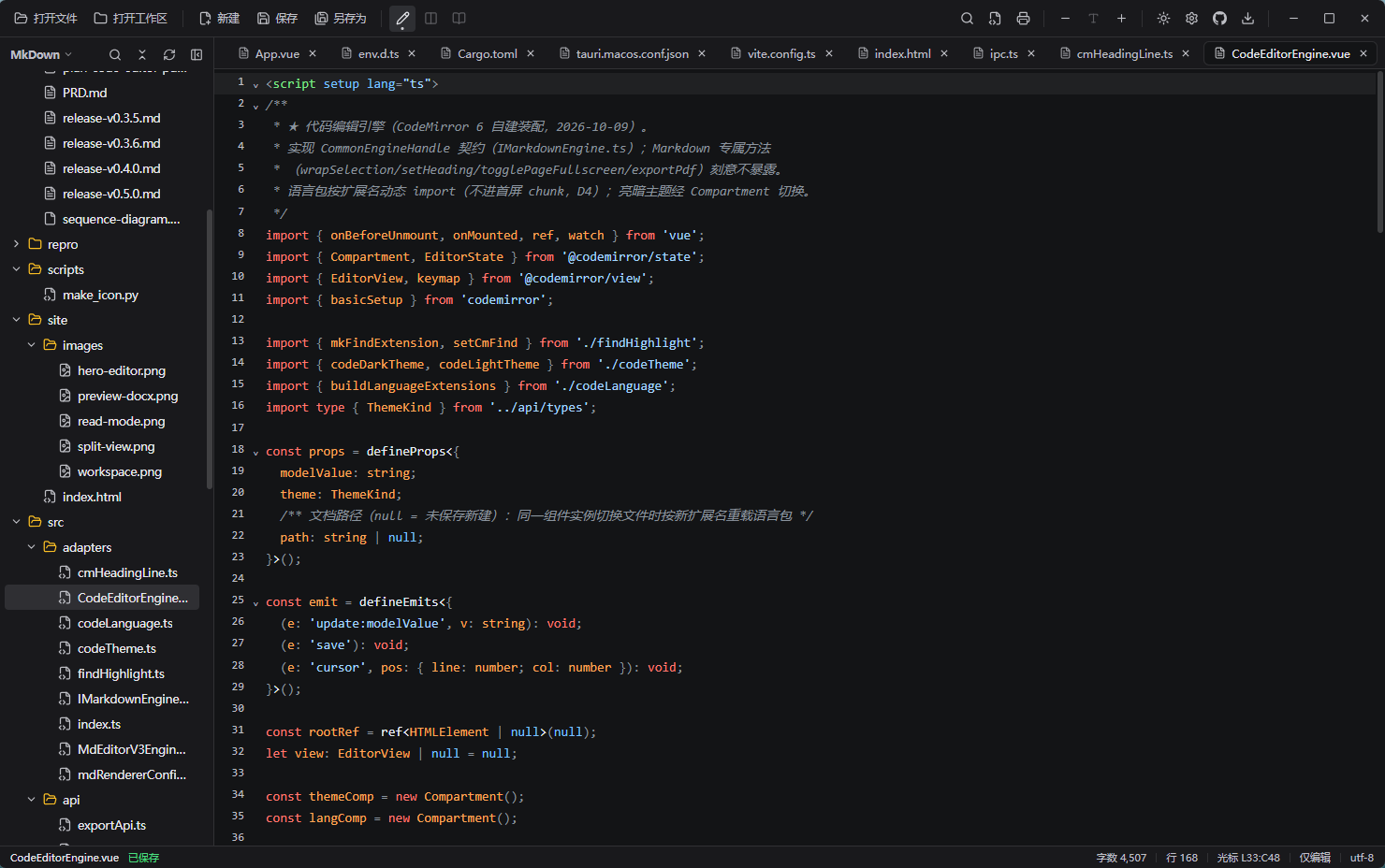Collapse the adapters folder

pyautogui.click(x=31, y=547)
